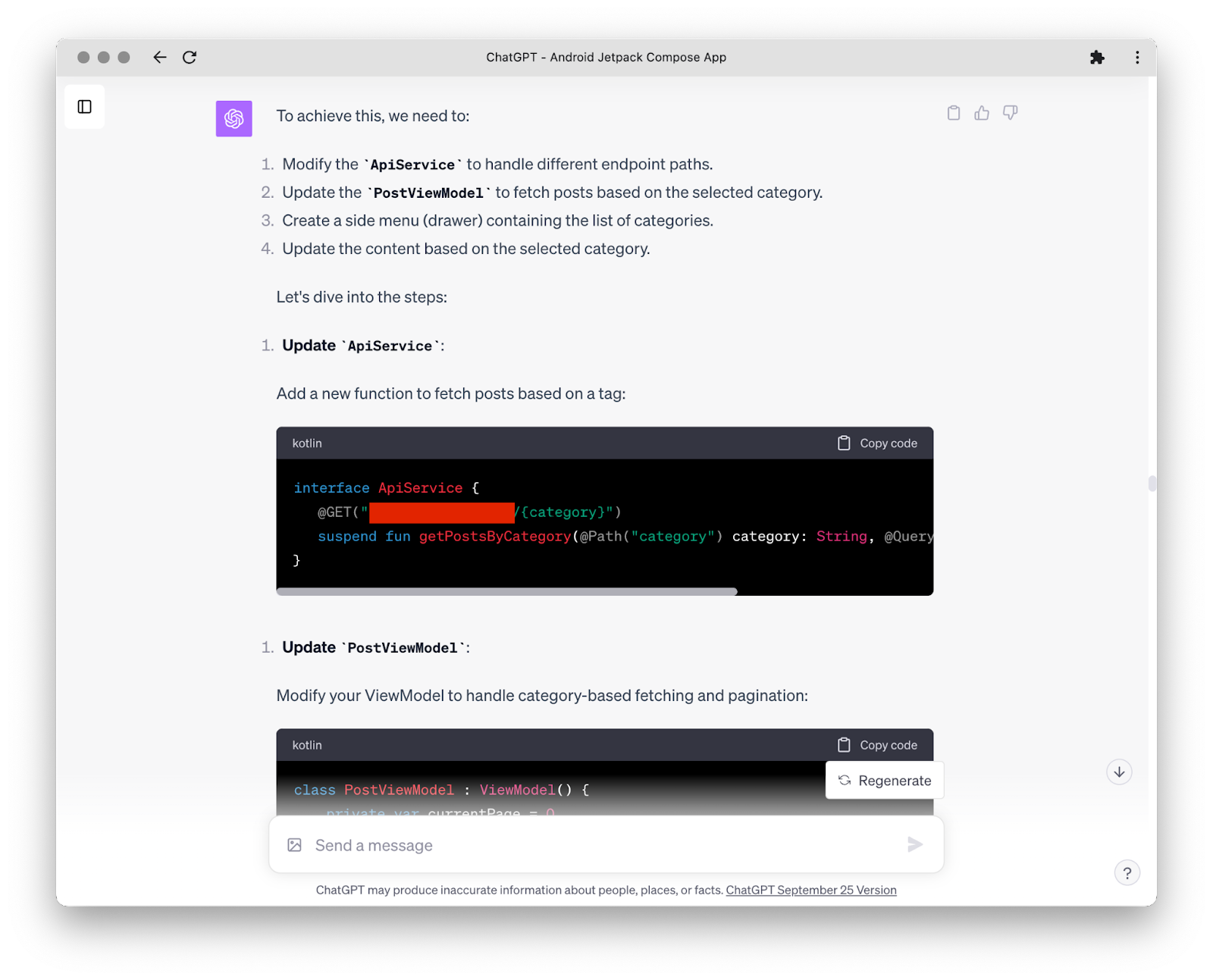Attach an image via the image icon
1213x980 pixels.
[x=295, y=845]
